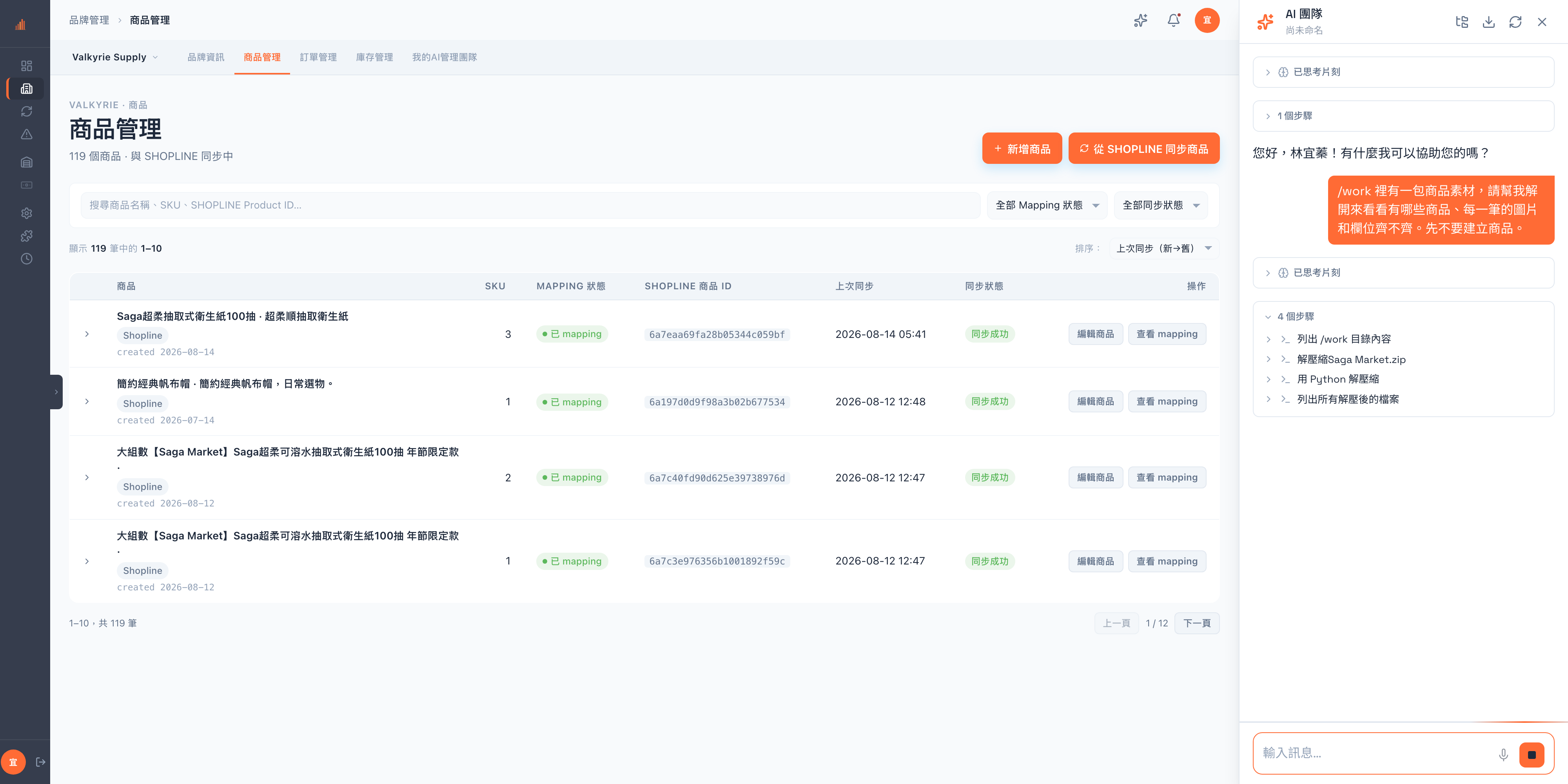Open the 全部同步狀態 filter dropdown

pos(1160,205)
